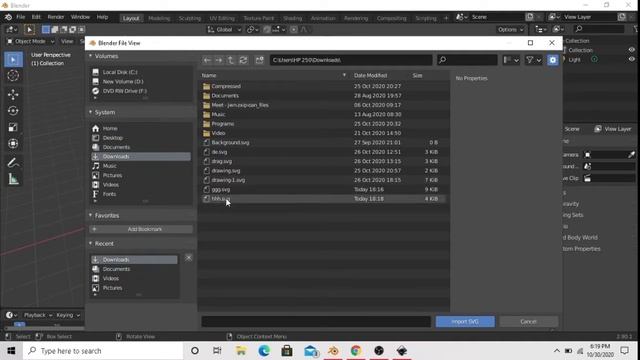
Task: Open the Object Mode dropdown
Action: pyautogui.click(x=30, y=41)
